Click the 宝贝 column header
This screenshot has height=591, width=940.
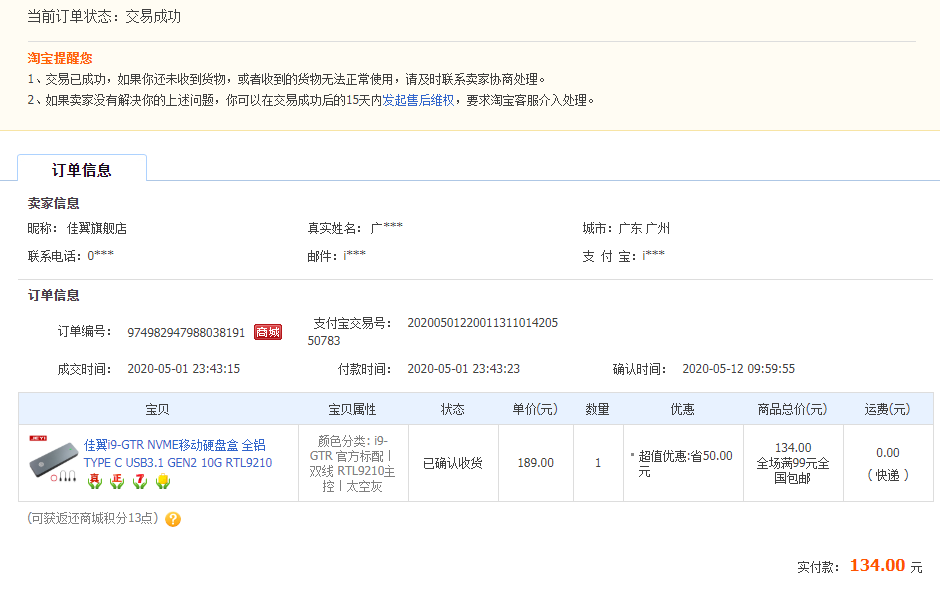pyautogui.click(x=158, y=409)
